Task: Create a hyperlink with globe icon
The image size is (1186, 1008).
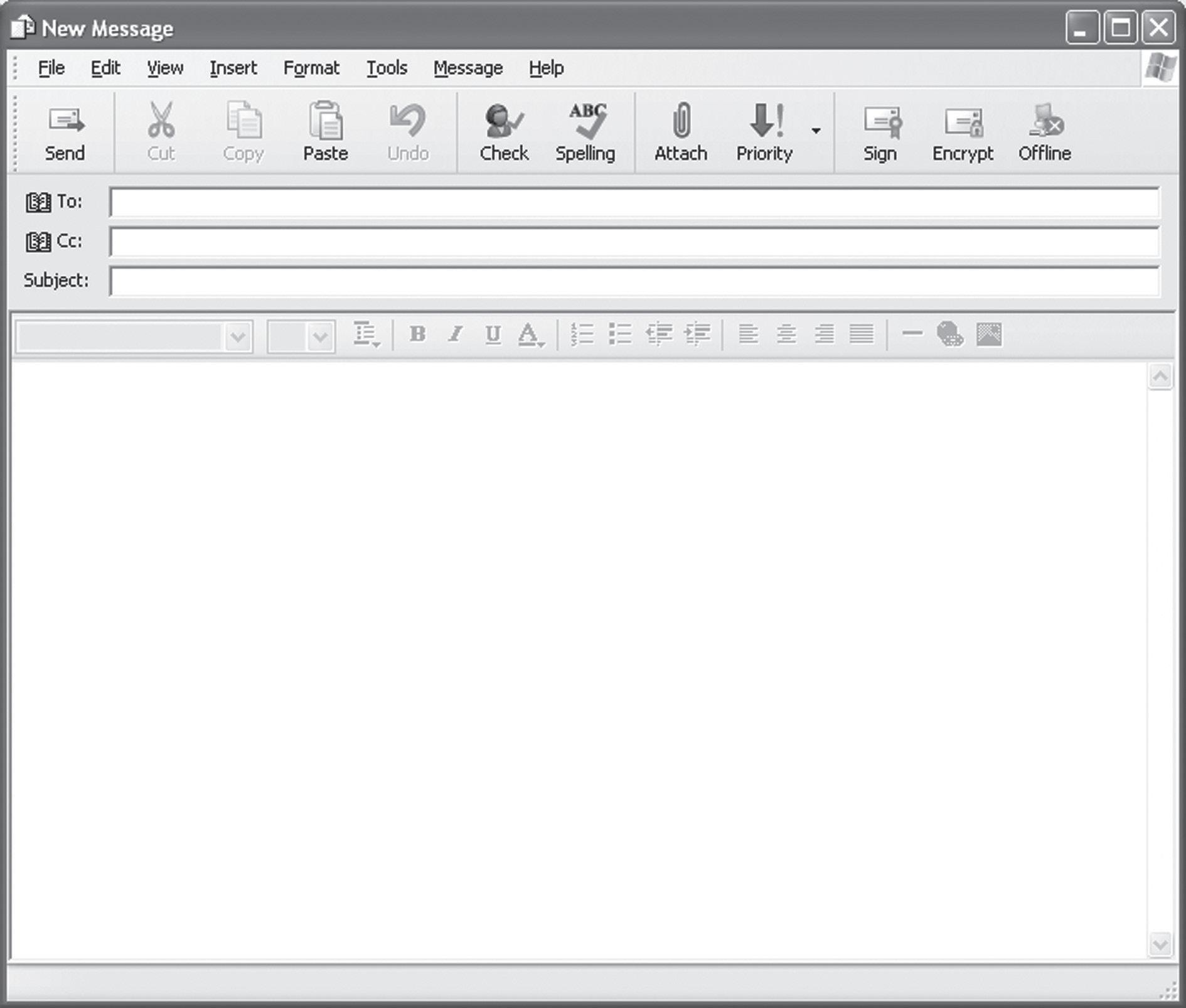Action: coord(950,334)
